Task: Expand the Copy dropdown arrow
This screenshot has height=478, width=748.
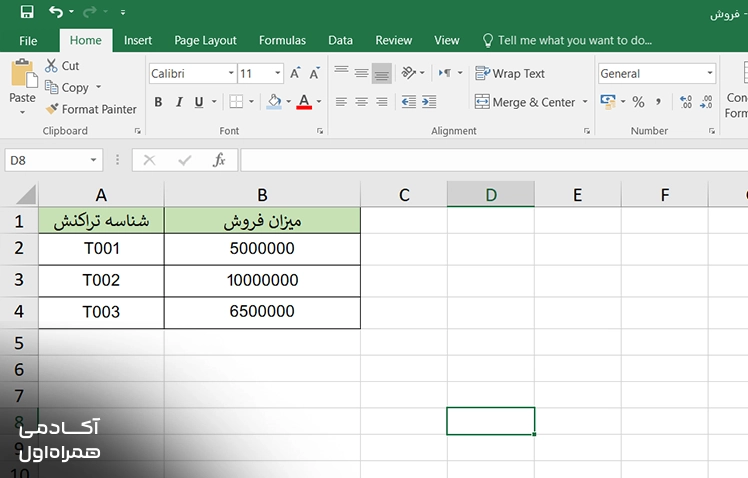Action: (98, 87)
